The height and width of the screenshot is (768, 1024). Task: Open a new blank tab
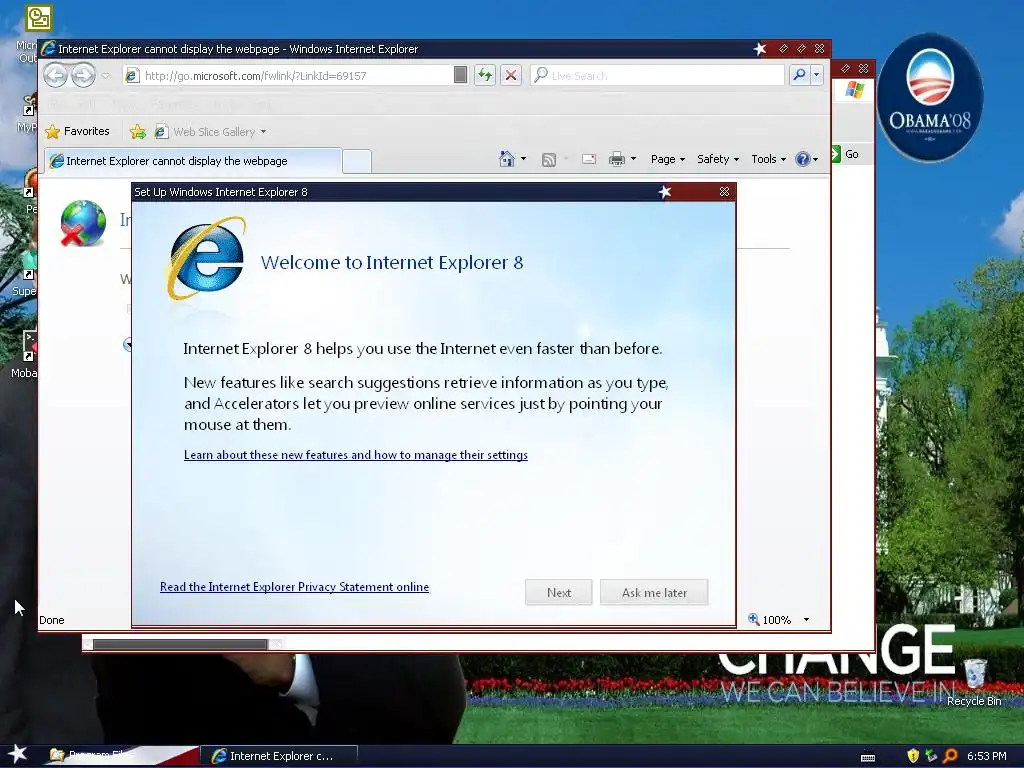click(x=357, y=161)
